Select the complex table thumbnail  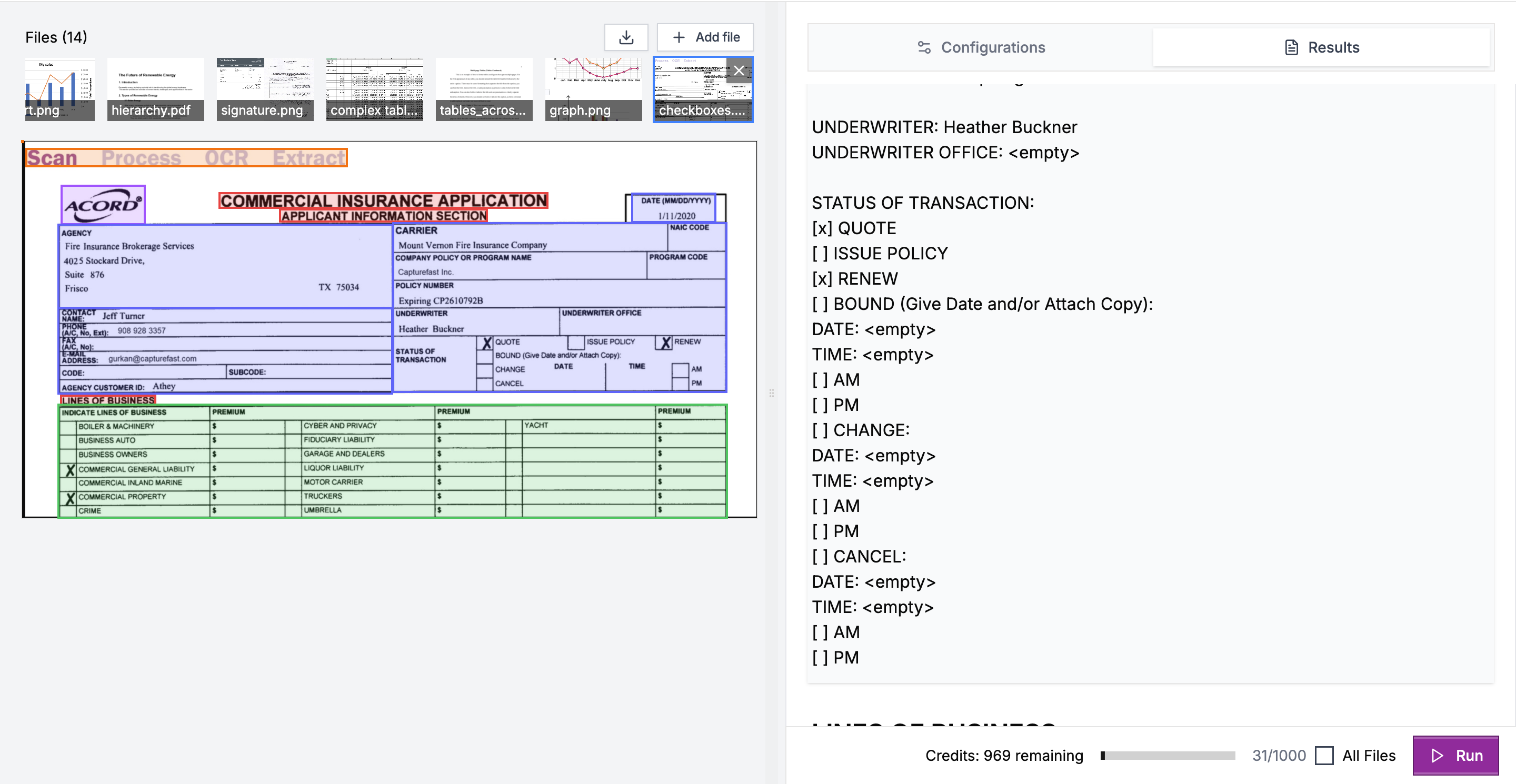point(374,88)
